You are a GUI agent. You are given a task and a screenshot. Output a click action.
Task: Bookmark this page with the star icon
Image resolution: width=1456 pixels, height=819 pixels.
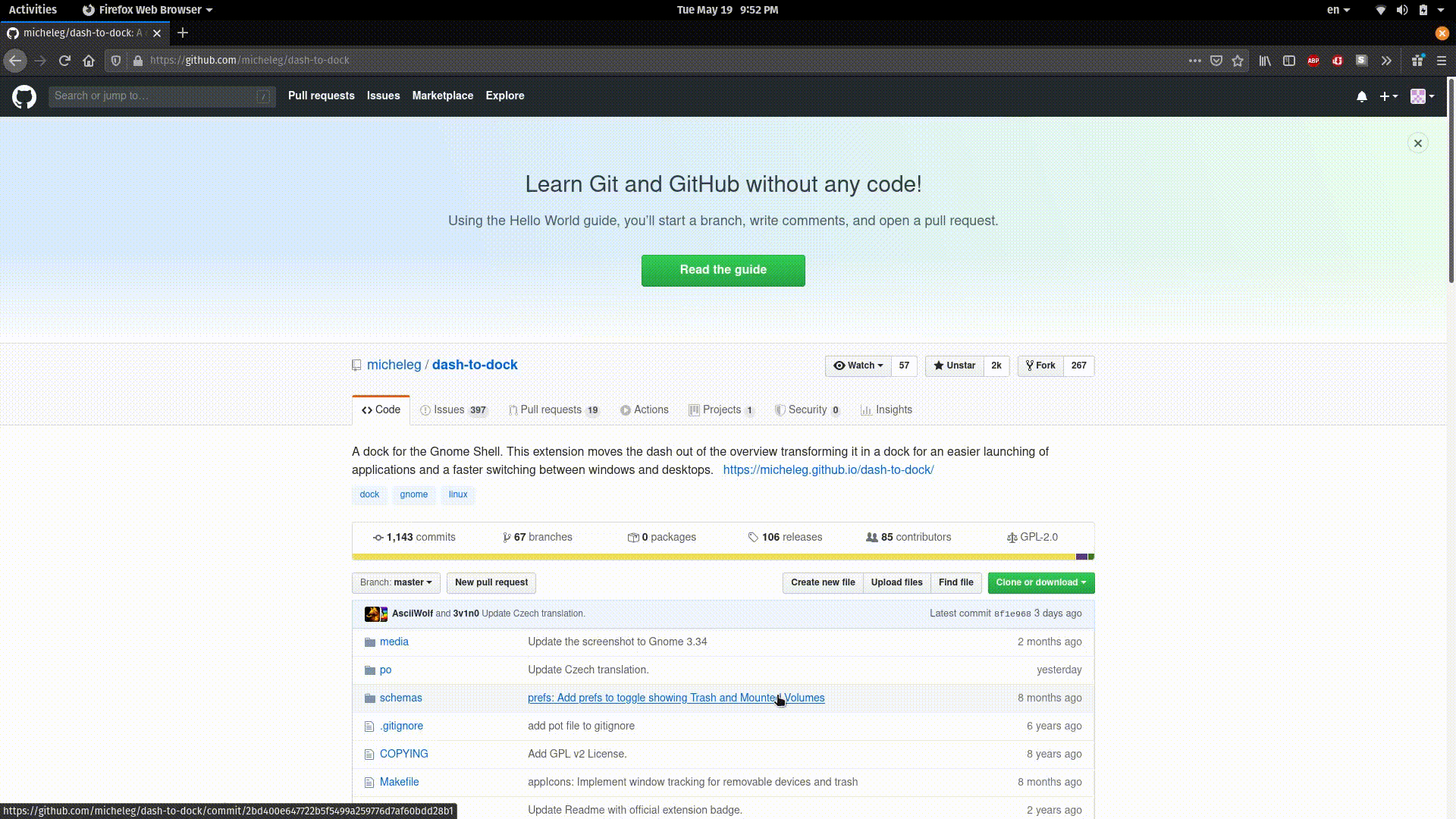point(1238,61)
